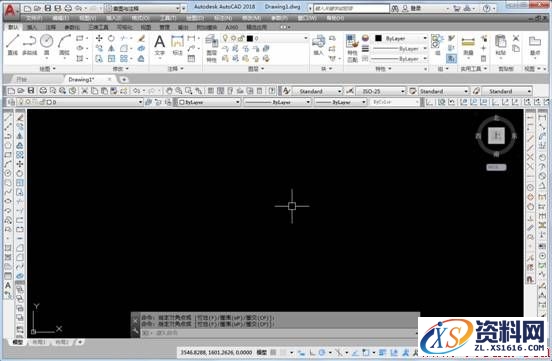
Task: Click the black layer color swatch in Layers panel
Action: click(250, 38)
